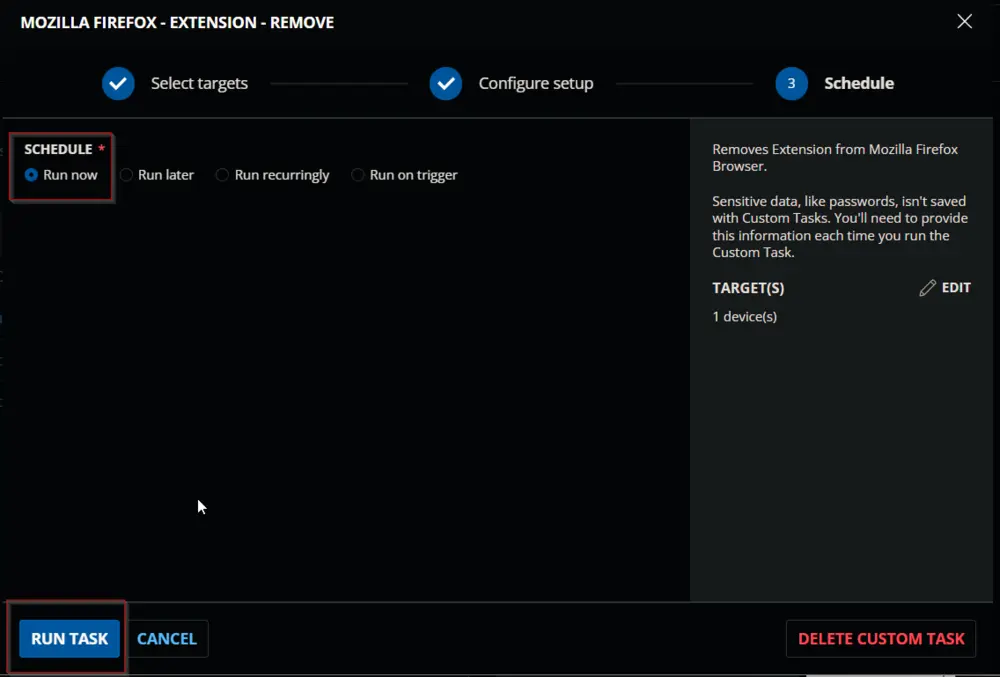Return to the Configure setup step label
This screenshot has height=677, width=1000.
coord(536,84)
